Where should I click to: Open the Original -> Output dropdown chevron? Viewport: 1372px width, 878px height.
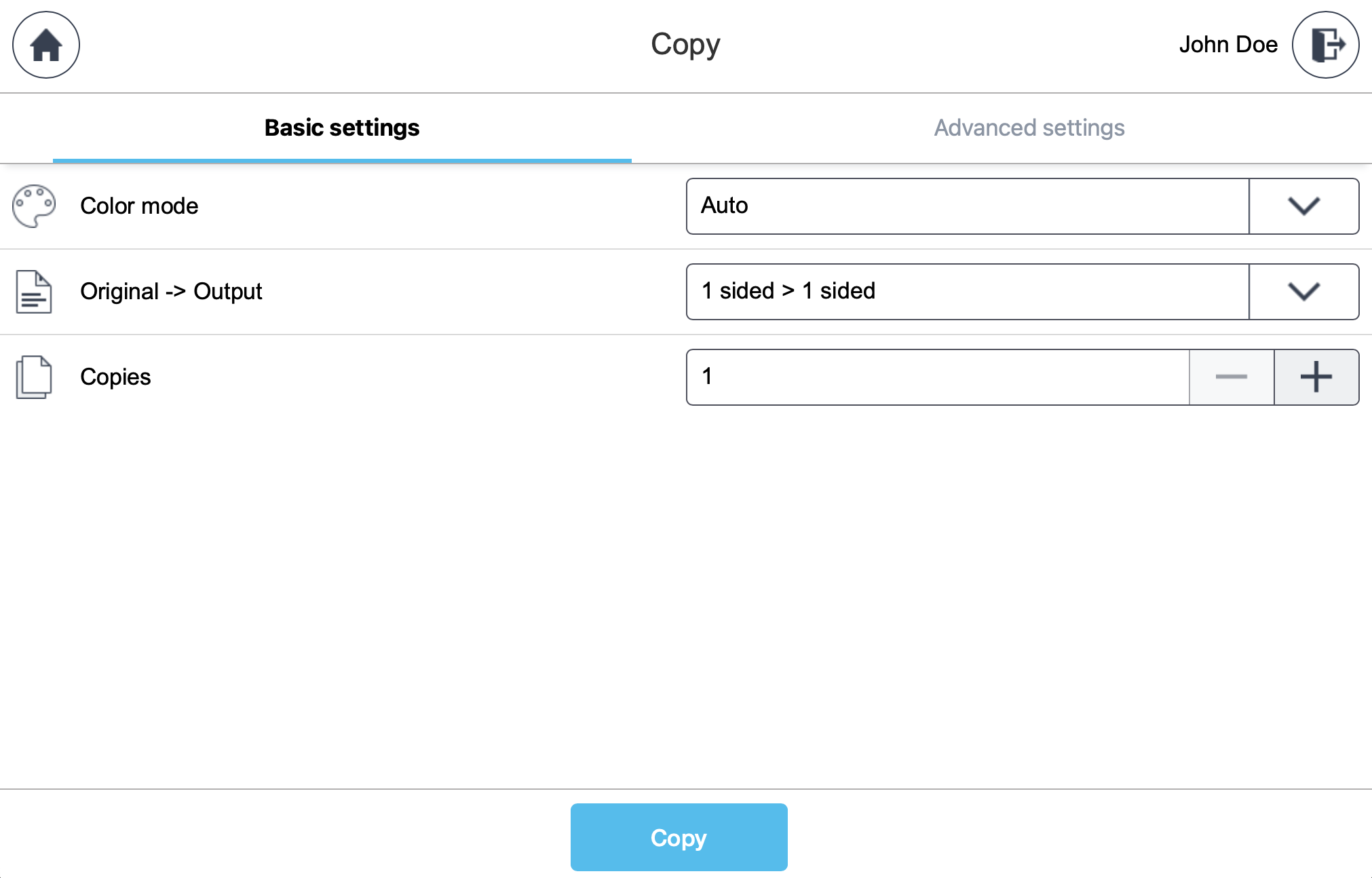1303,291
